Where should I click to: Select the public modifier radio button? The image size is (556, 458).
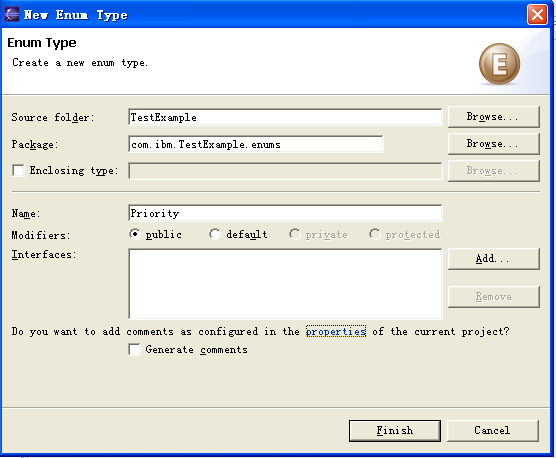click(134, 234)
